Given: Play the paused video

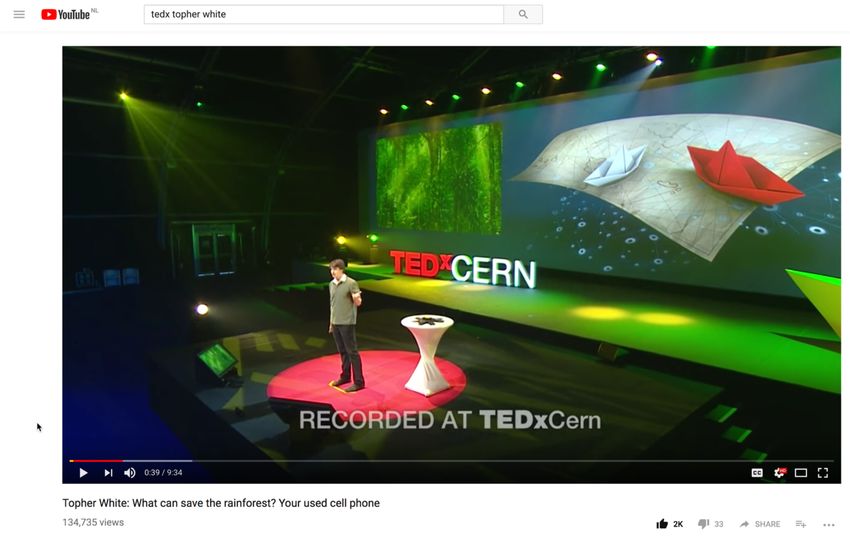Looking at the screenshot, I should pyautogui.click(x=83, y=473).
